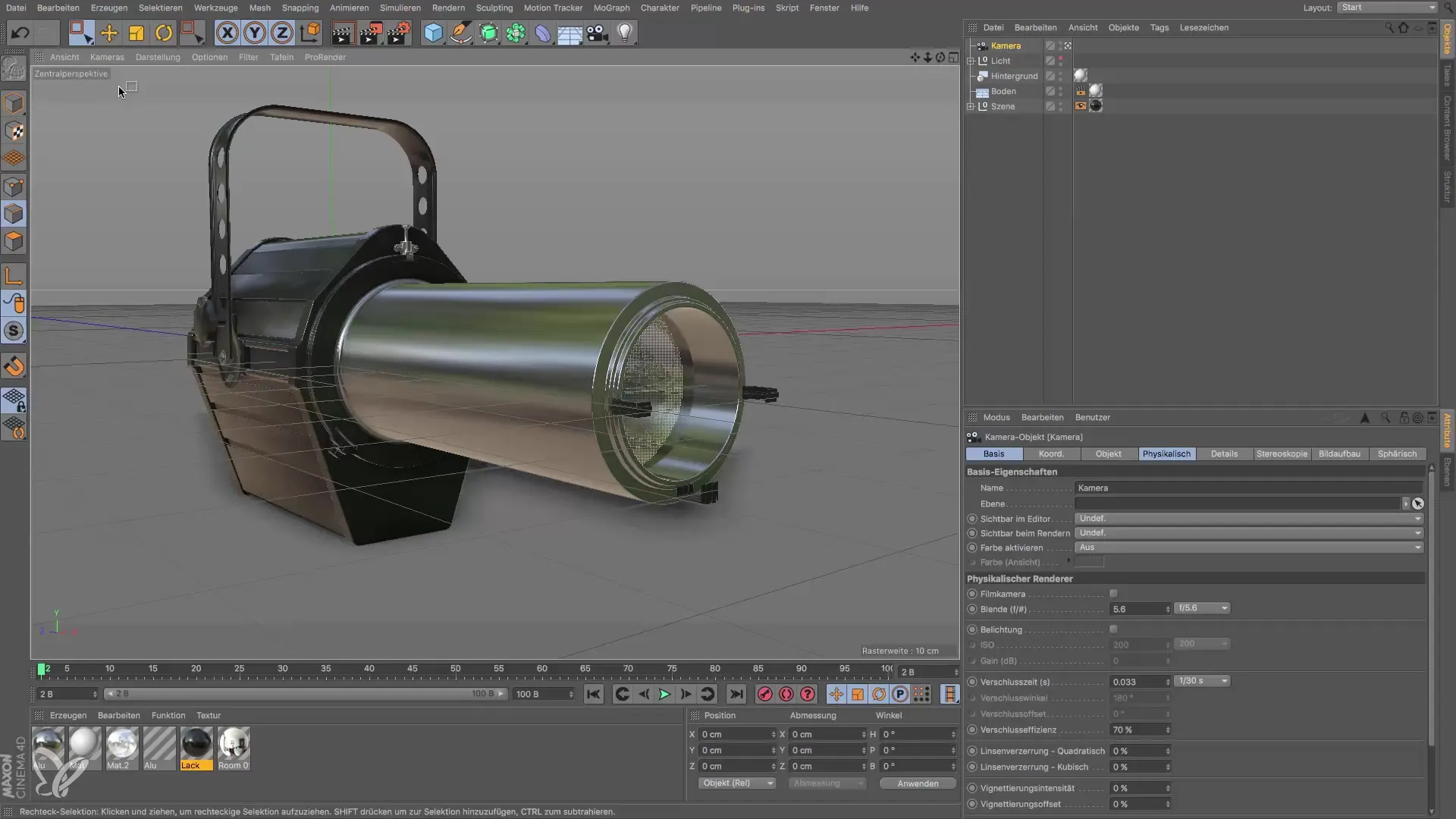This screenshot has height=819, width=1456.
Task: Open the MoGraph menu
Action: click(x=611, y=8)
